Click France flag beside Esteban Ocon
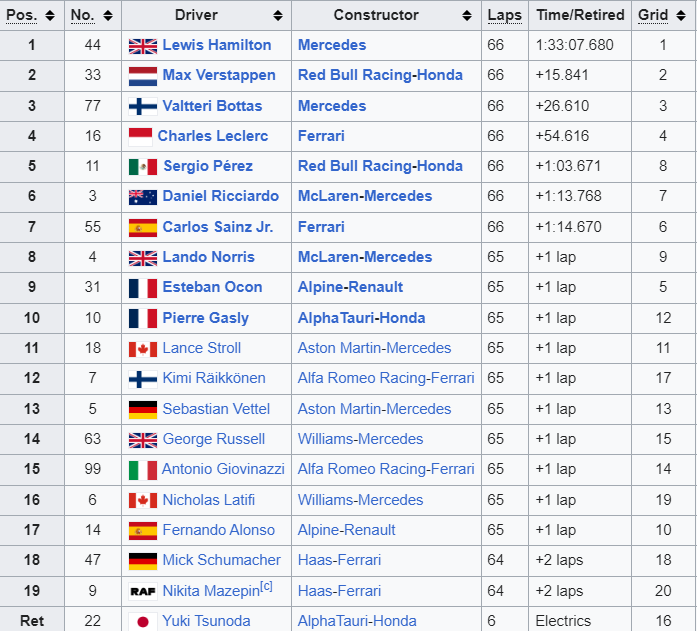 pyautogui.click(x=143, y=288)
